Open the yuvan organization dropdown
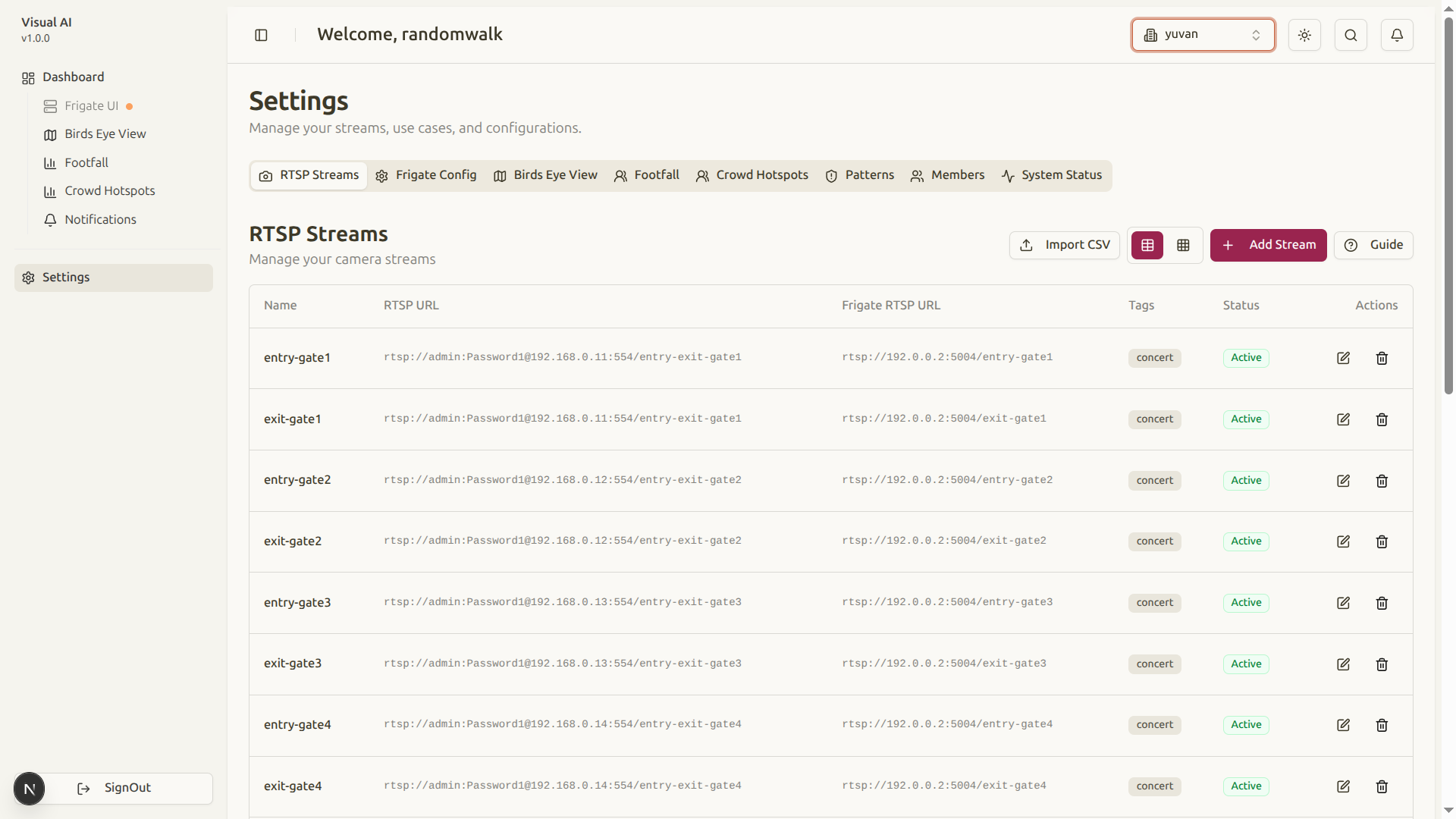 1203,35
